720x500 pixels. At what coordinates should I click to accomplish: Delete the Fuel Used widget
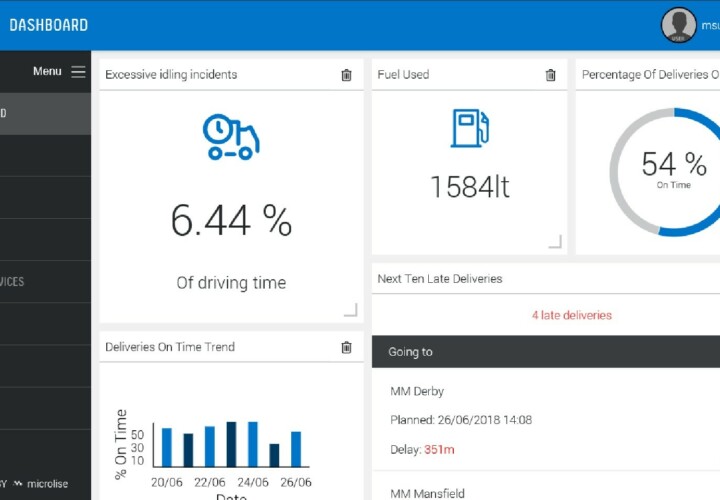[x=550, y=75]
